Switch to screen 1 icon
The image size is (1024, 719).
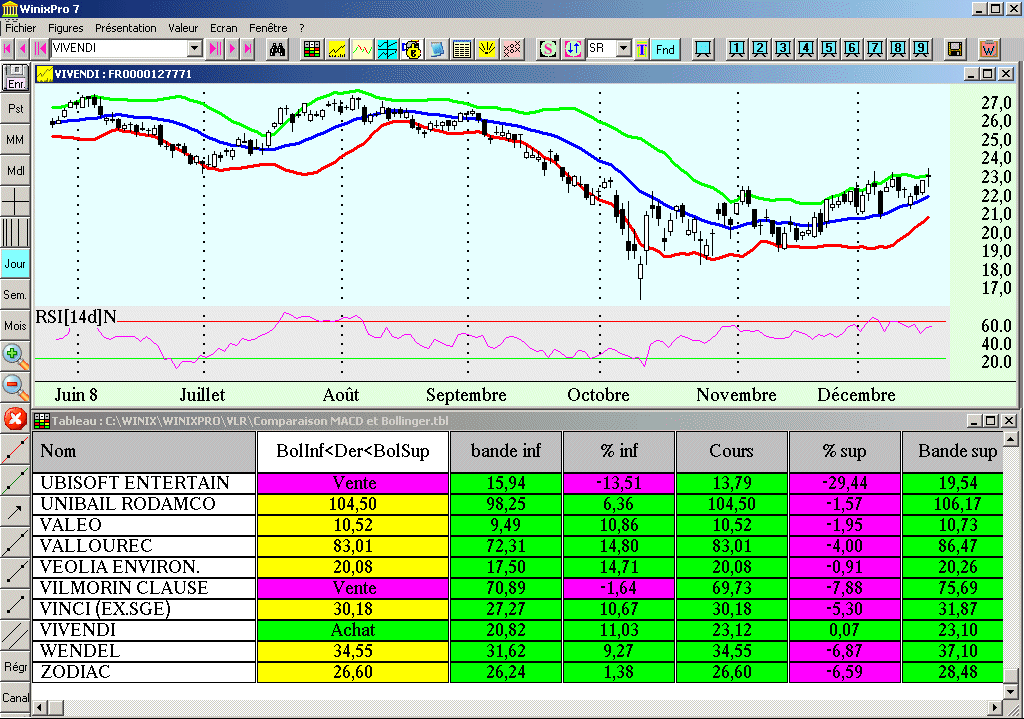tap(737, 49)
